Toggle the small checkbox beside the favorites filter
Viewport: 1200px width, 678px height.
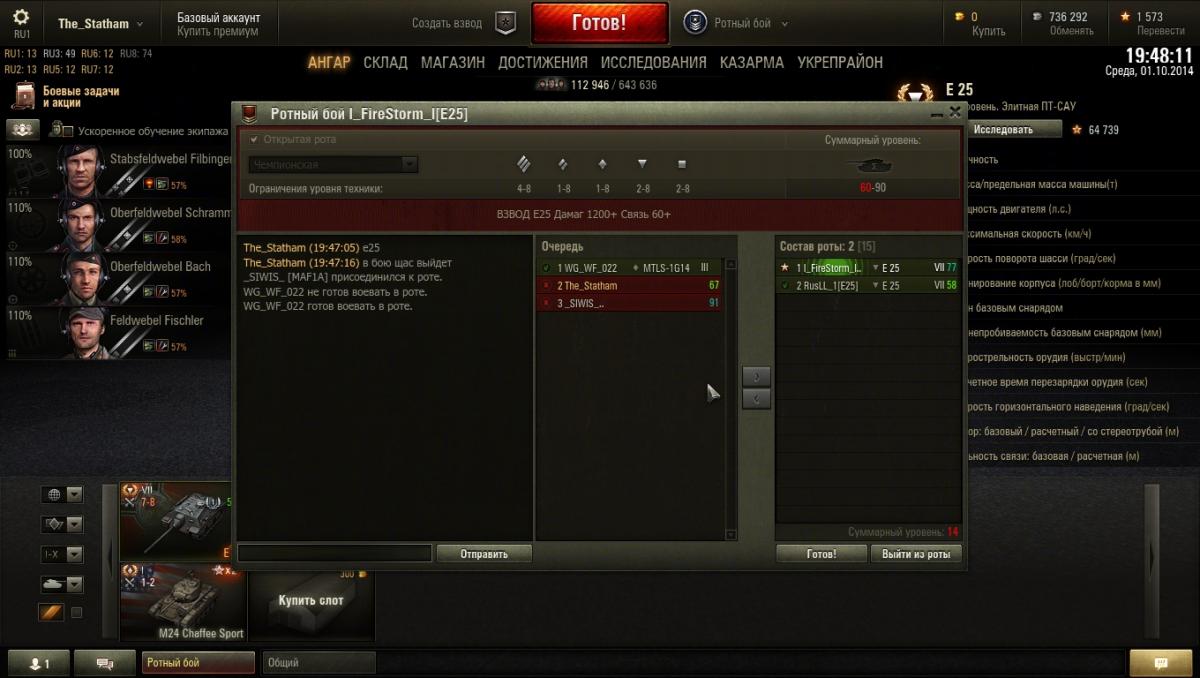coord(76,612)
